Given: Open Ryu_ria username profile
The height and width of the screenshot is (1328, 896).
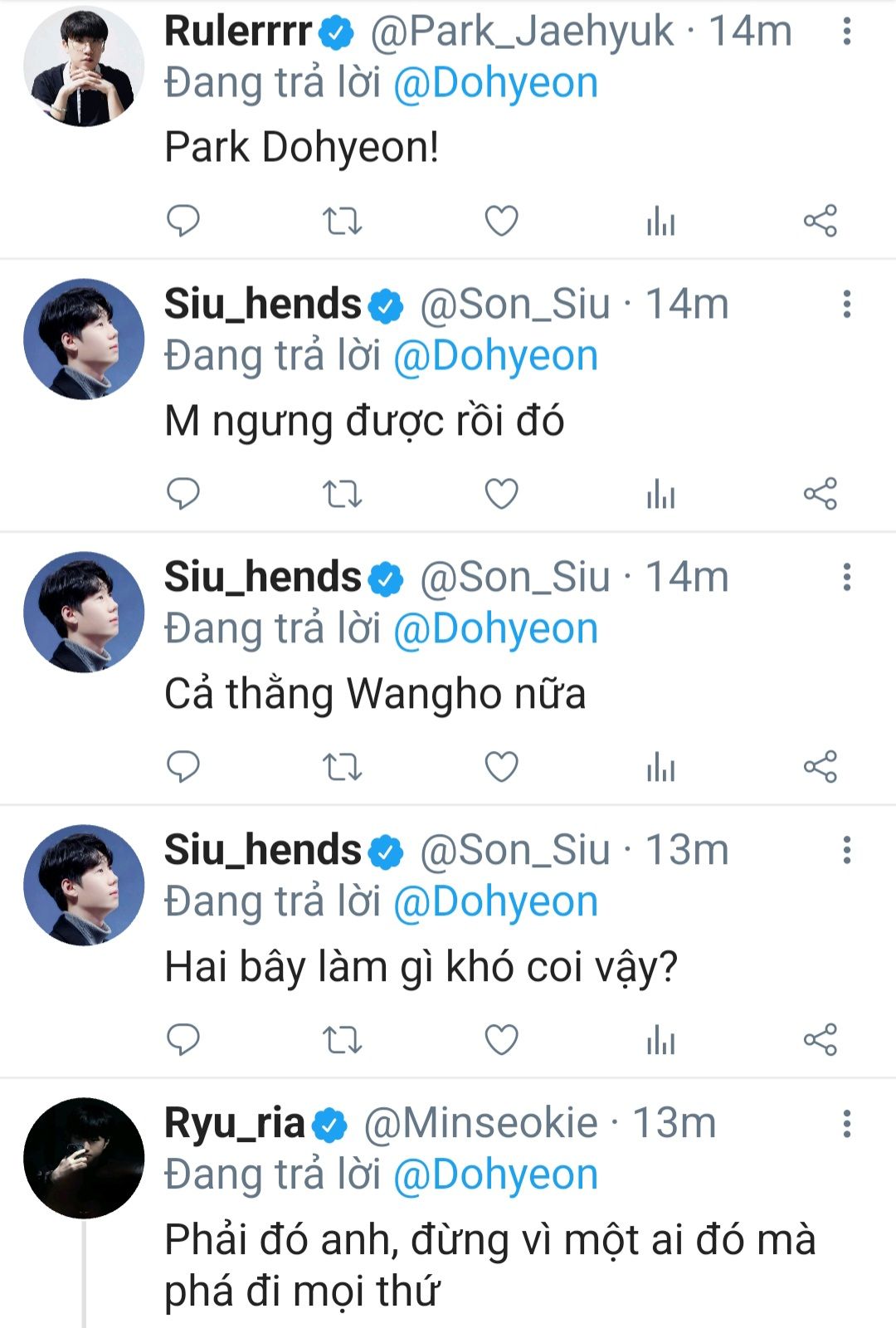Looking at the screenshot, I should click(x=235, y=1123).
